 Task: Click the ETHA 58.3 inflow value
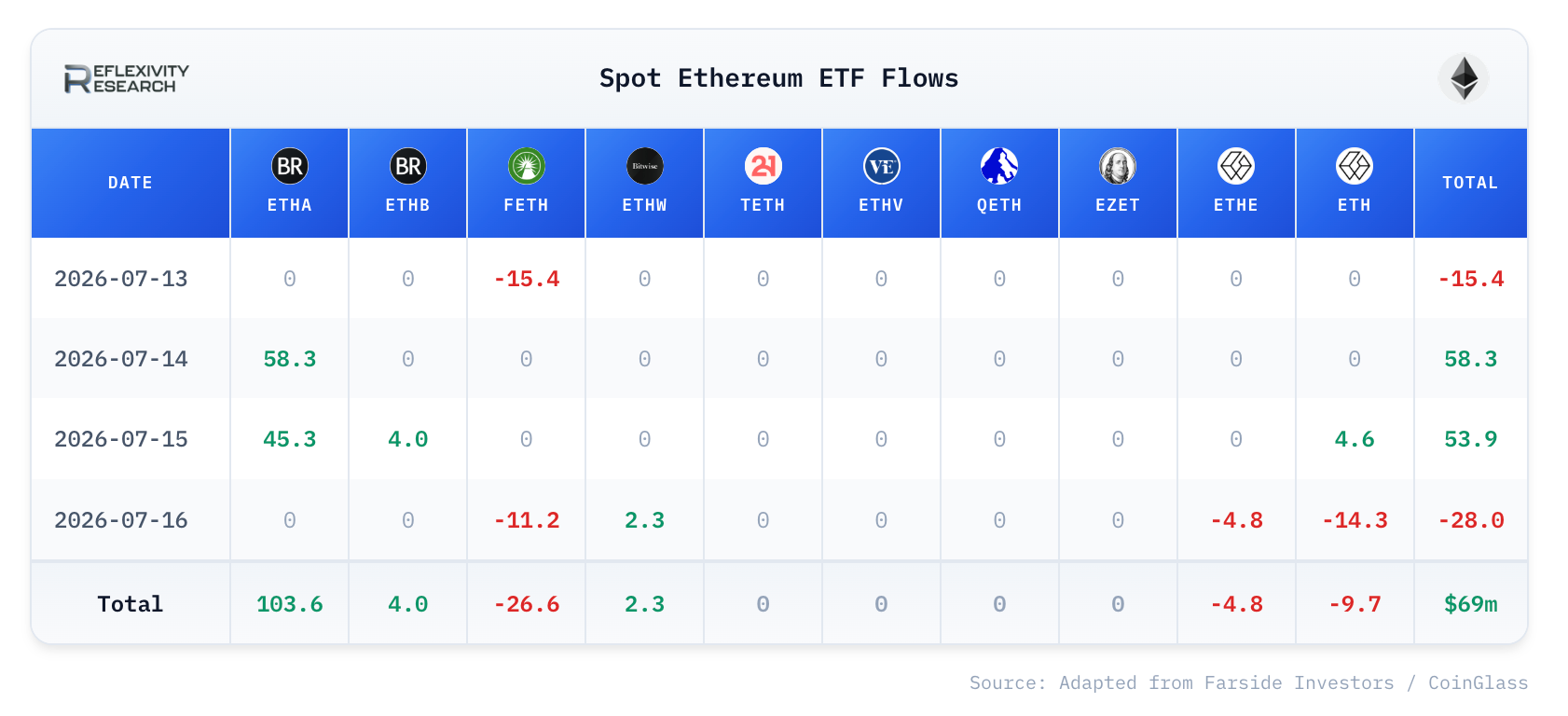pyautogui.click(x=290, y=359)
